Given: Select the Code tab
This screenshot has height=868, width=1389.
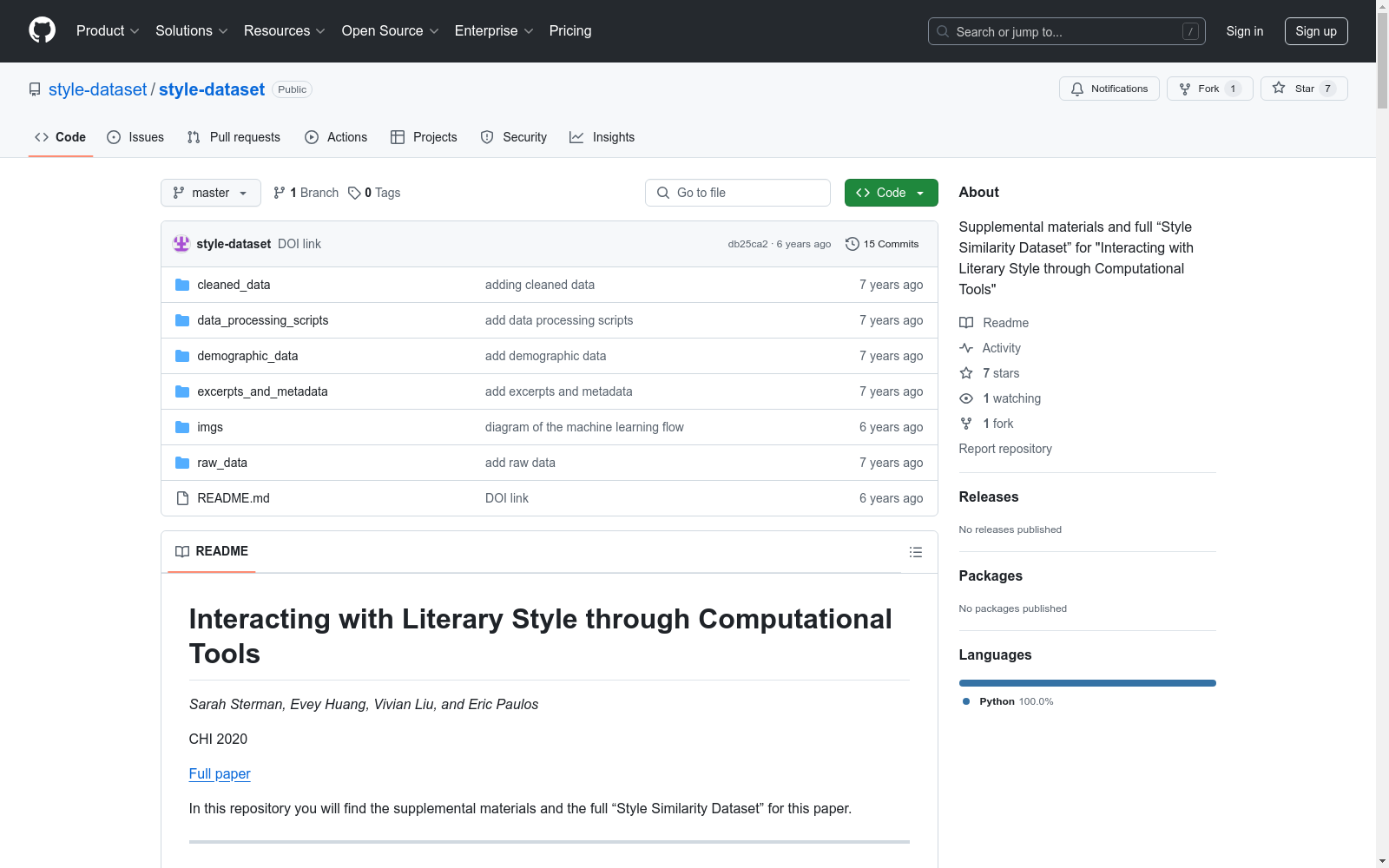Looking at the screenshot, I should pos(61,137).
